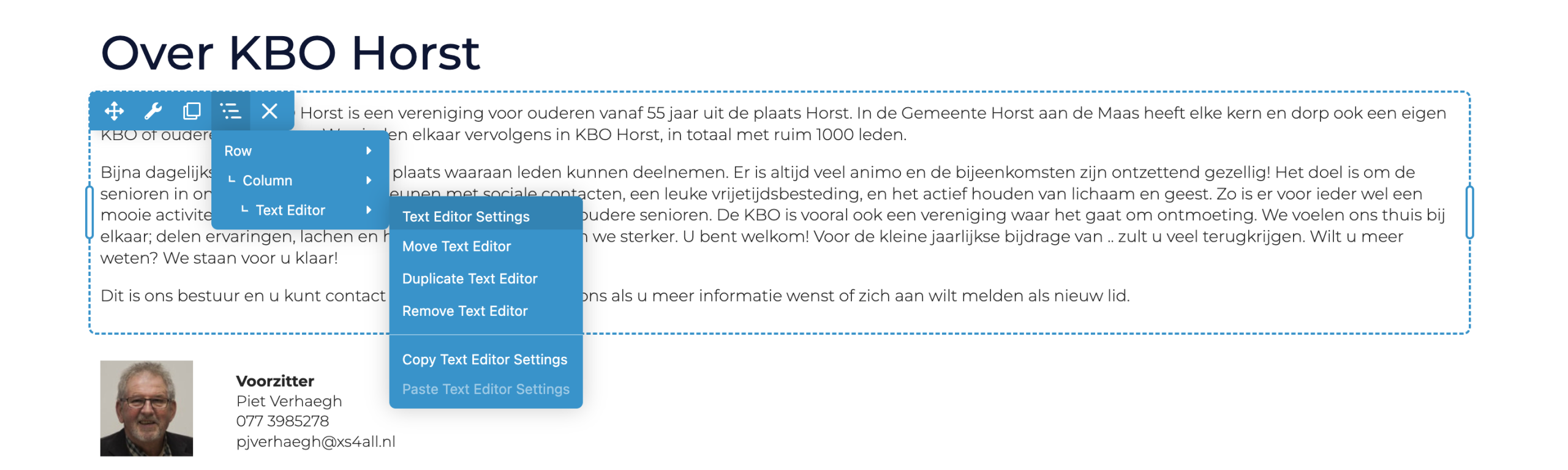Viewport: 1568px width, 470px height.
Task: Click the right column resize handle
Action: [x=1469, y=212]
